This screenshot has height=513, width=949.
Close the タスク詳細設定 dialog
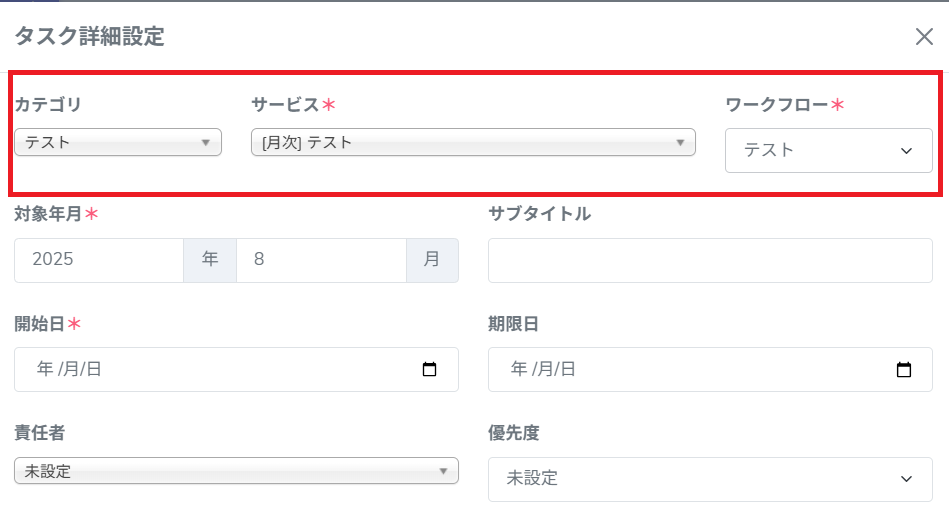tap(924, 38)
